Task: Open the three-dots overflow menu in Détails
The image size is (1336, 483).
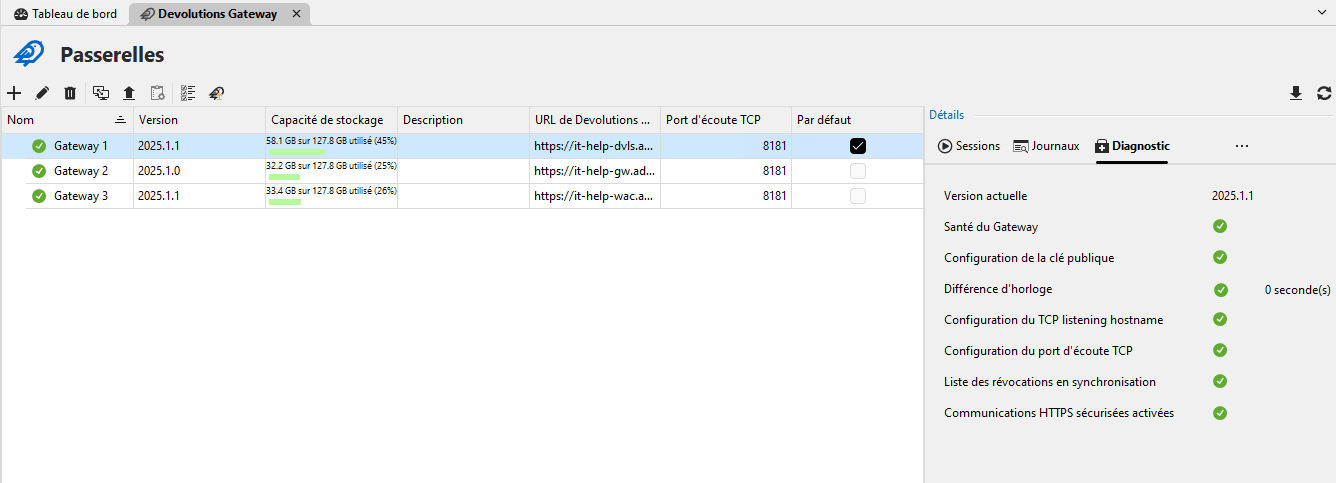Action: [x=1242, y=146]
